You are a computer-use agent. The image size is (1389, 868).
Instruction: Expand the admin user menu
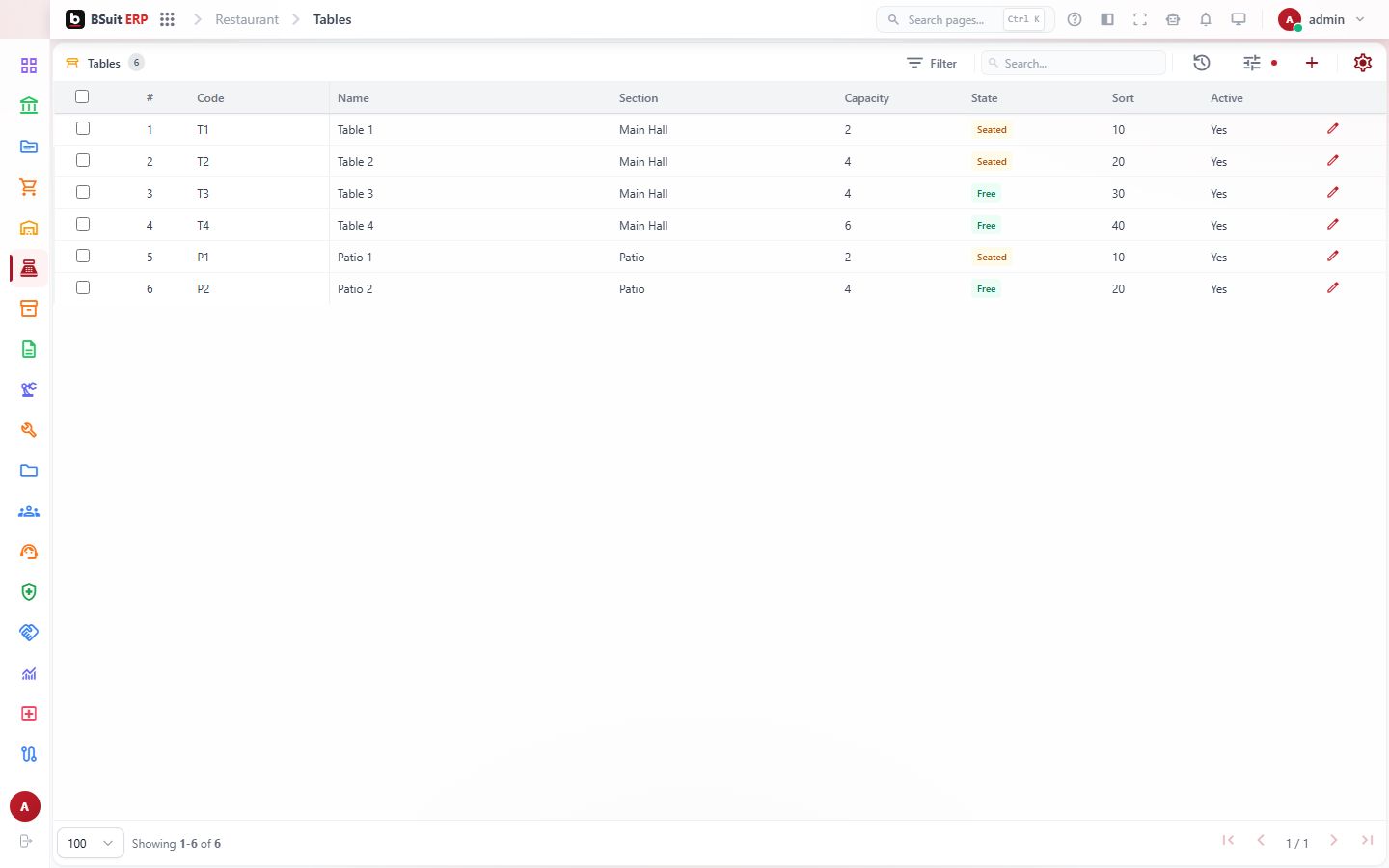coord(1321,19)
